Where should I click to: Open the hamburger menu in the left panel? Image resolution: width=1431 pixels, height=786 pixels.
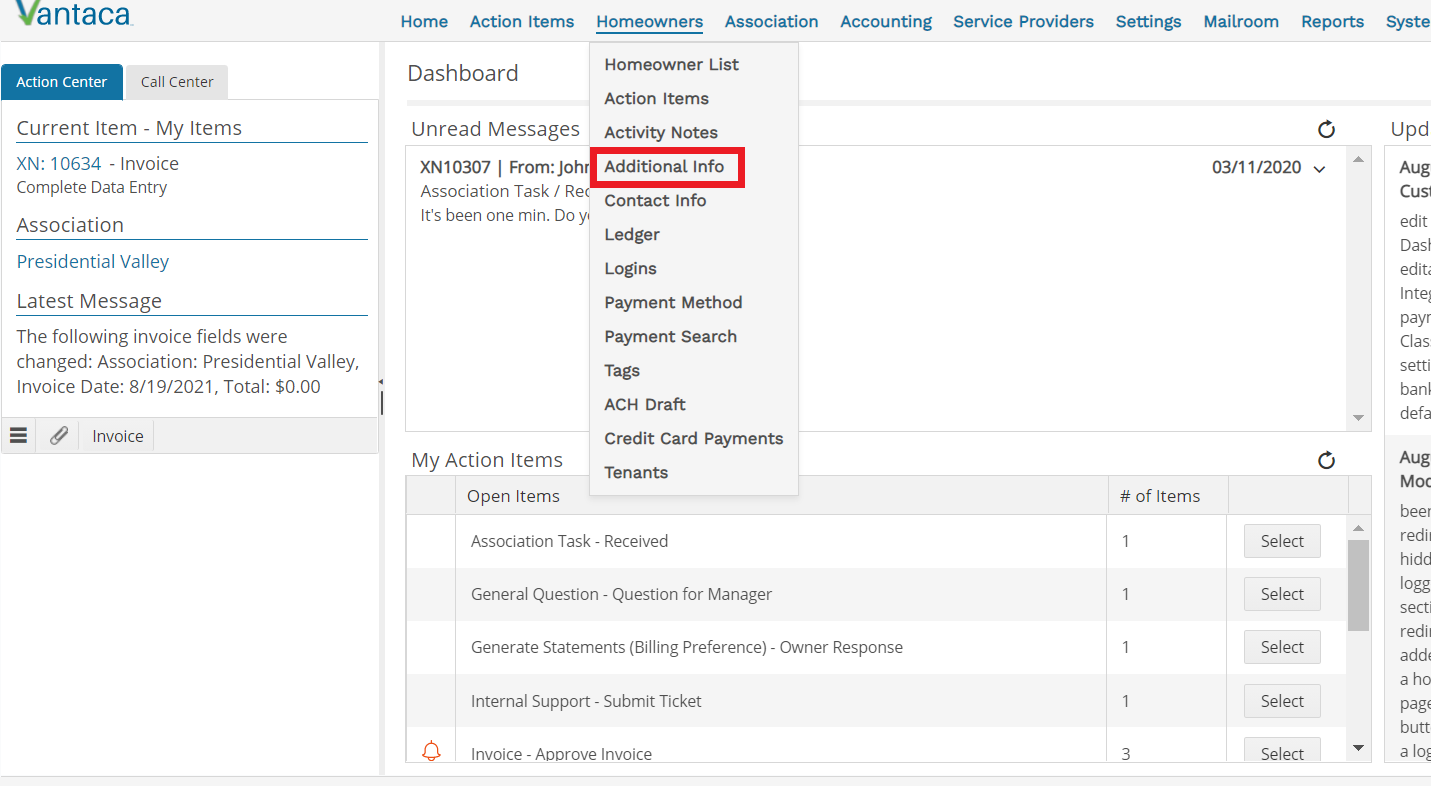pyautogui.click(x=18, y=435)
